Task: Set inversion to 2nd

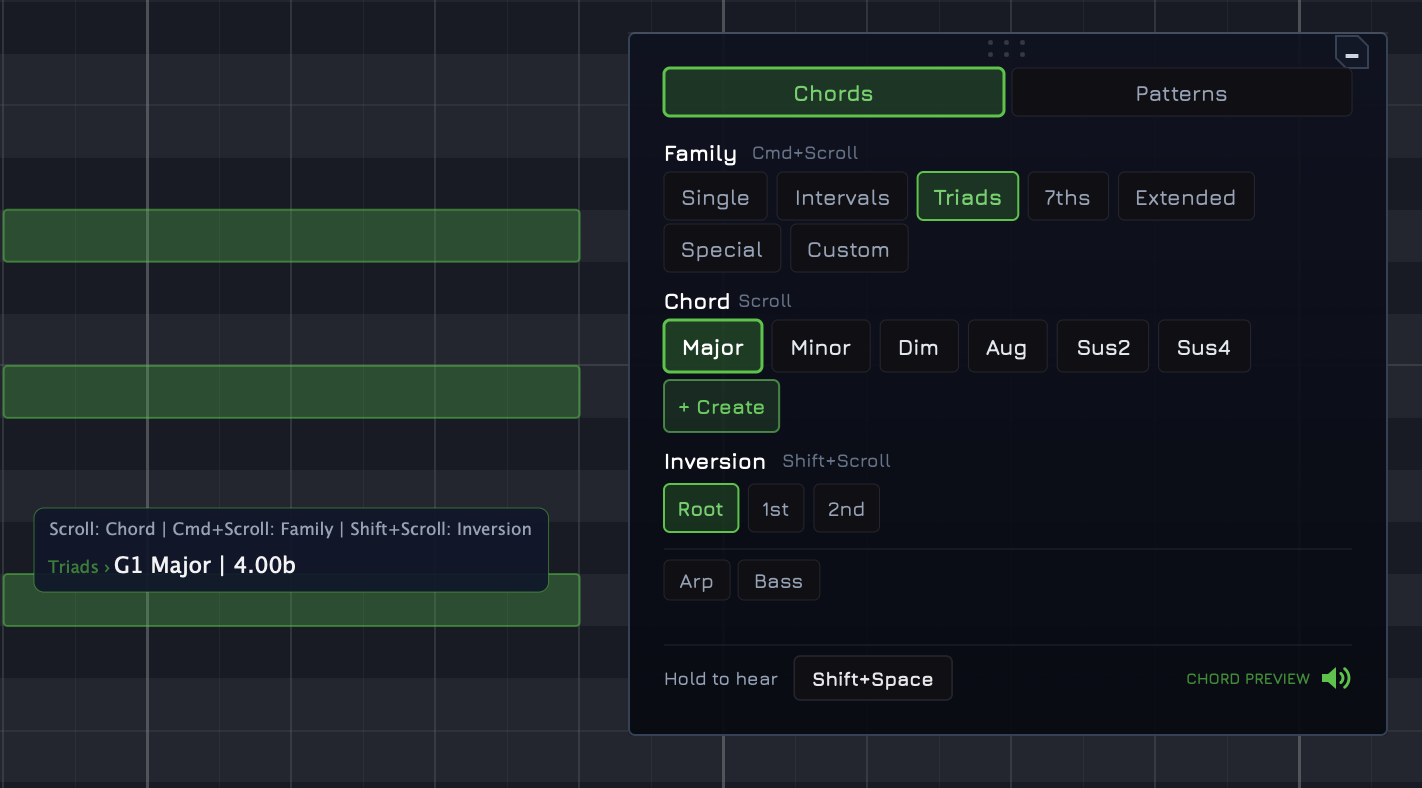Action: point(846,508)
